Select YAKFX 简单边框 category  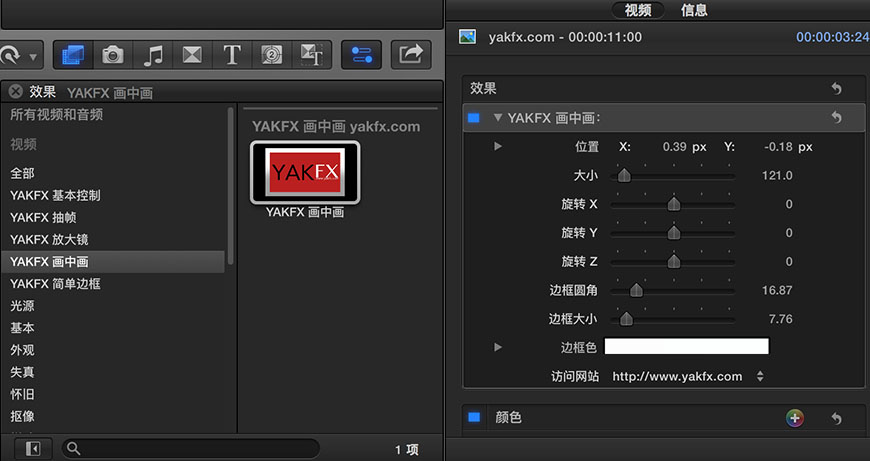pos(55,283)
